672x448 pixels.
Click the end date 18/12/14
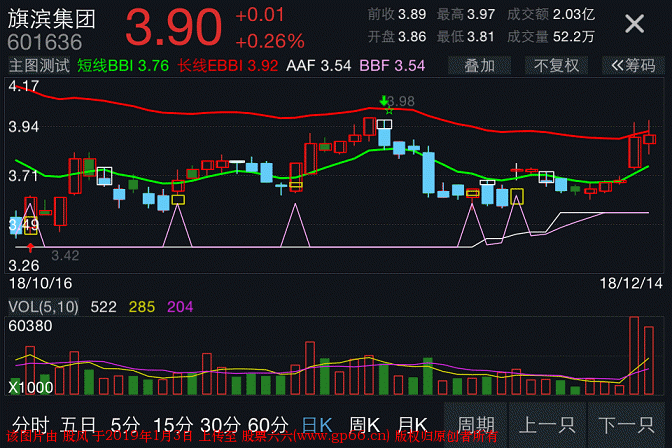[x=631, y=283]
